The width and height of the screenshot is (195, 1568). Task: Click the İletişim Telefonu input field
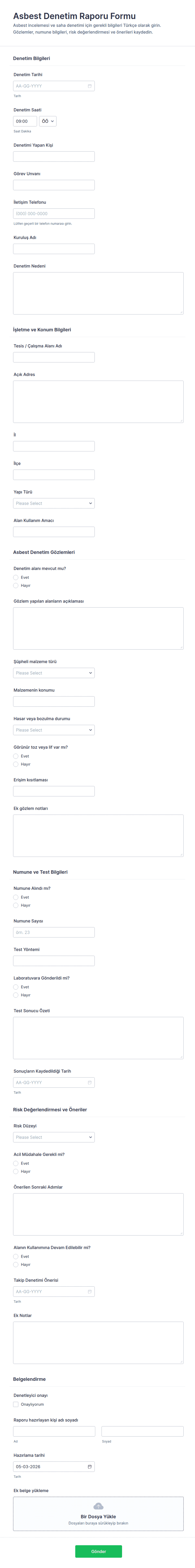(54, 214)
